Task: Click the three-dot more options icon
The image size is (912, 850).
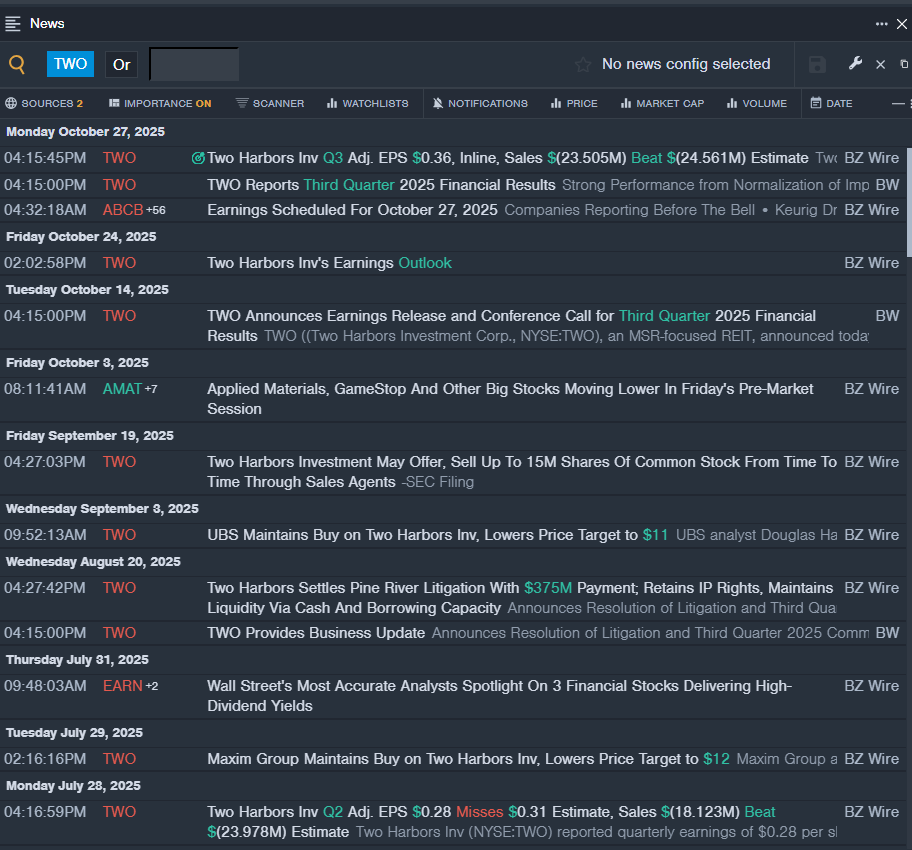Action: [x=881, y=24]
